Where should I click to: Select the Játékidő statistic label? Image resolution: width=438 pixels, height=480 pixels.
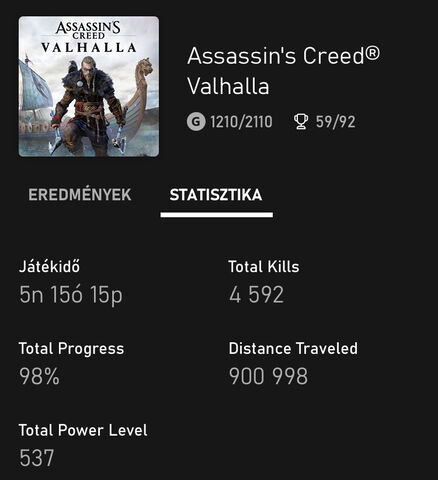coord(49,267)
